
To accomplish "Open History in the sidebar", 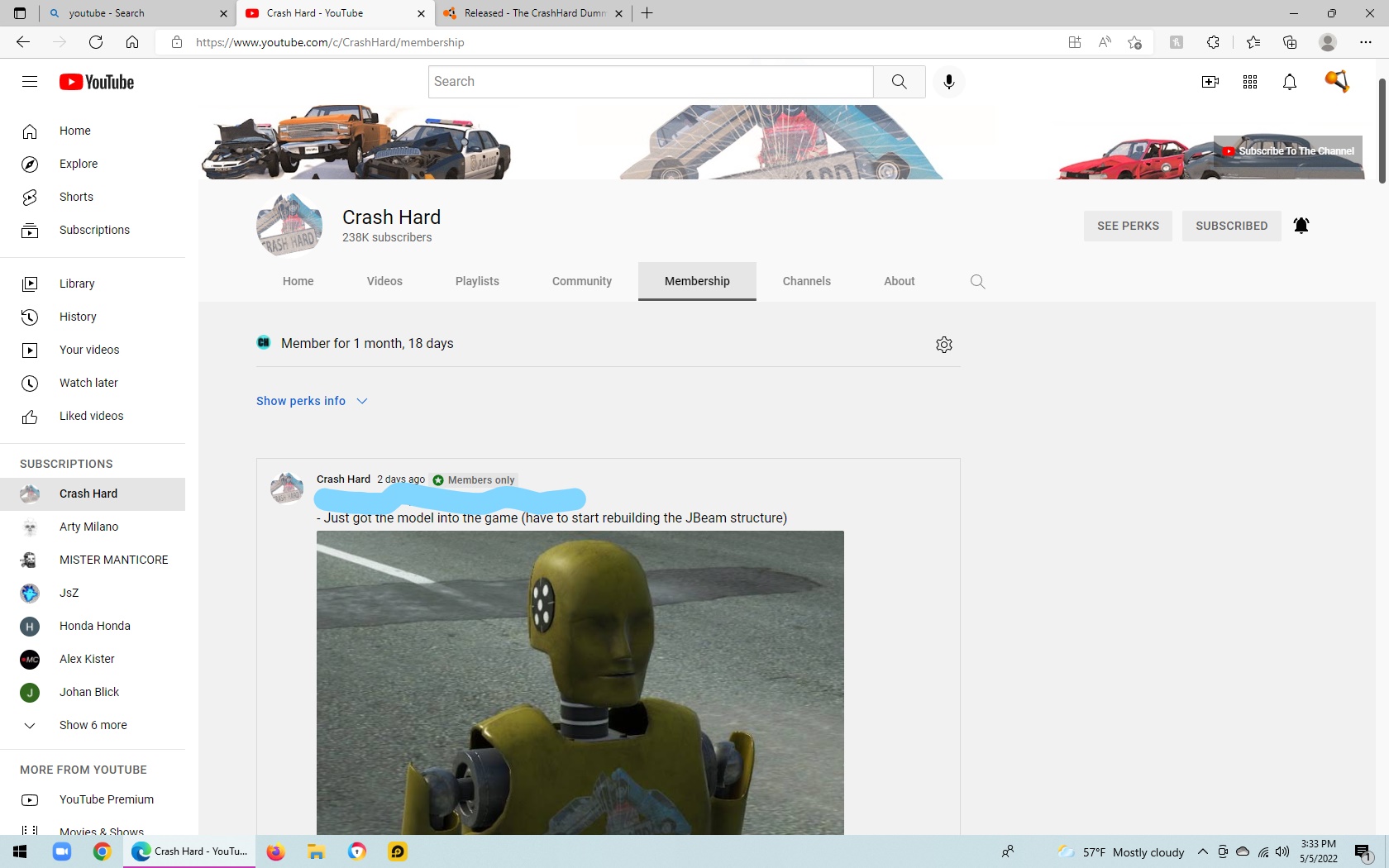I will tap(93, 317).
